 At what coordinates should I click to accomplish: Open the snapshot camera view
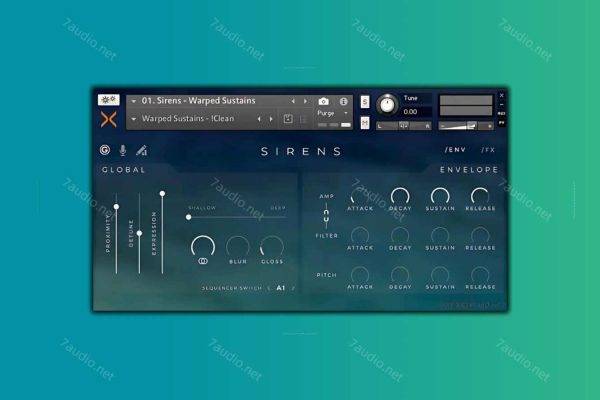pos(324,101)
